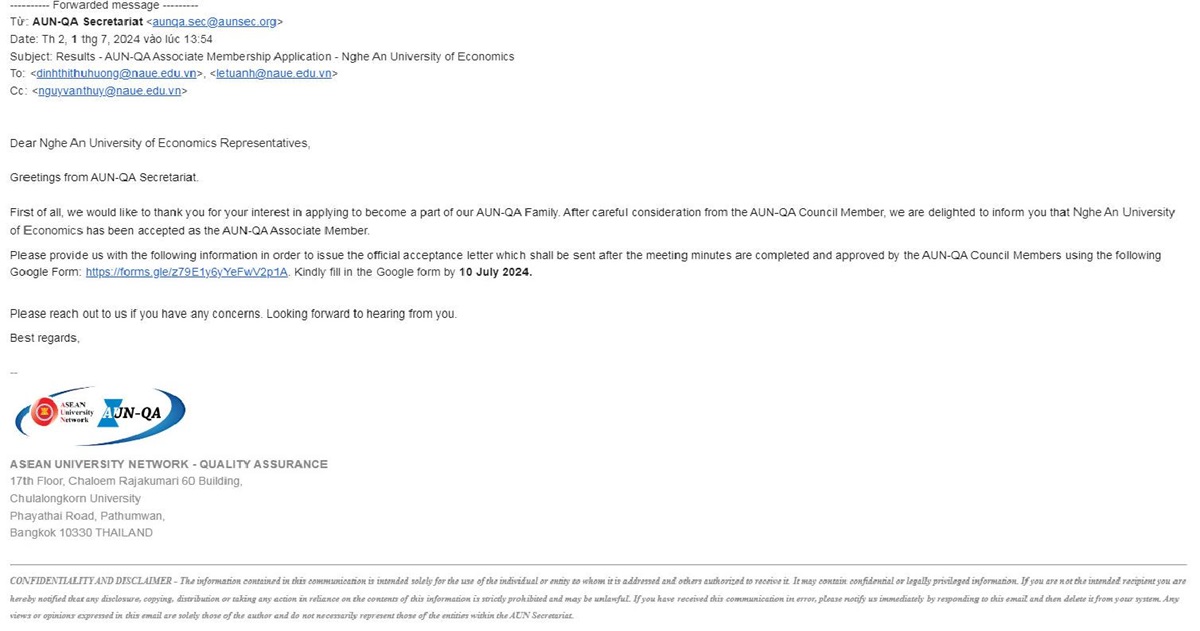1200x631 pixels.
Task: Open the Google Form forms.gle link
Action: tap(187, 272)
